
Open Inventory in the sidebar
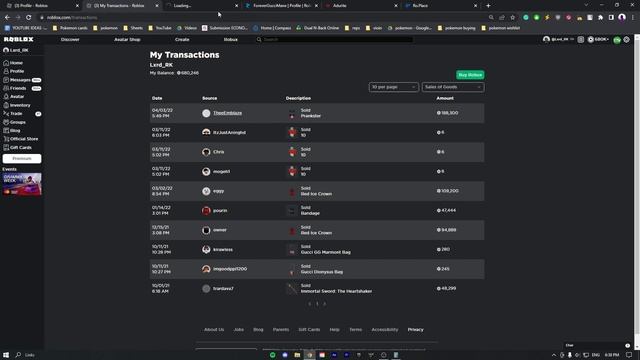(17, 105)
